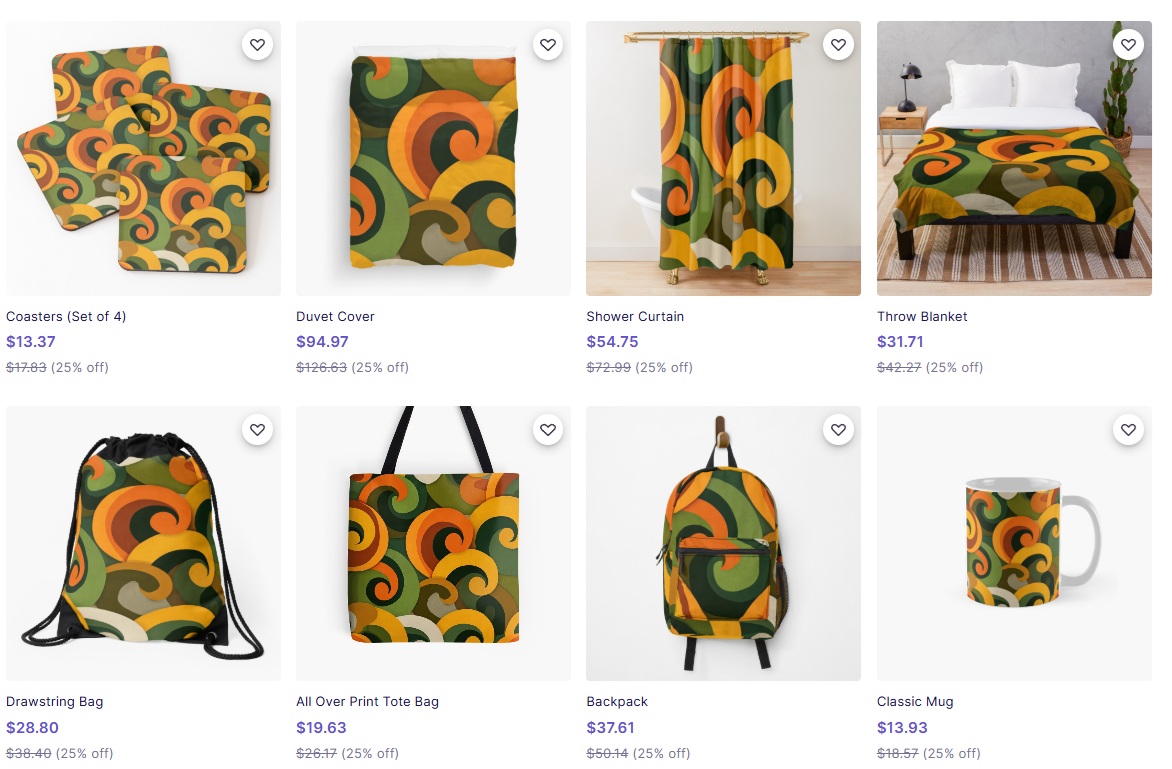
Task: Add Shower Curtain to favorites
Action: pos(838,45)
